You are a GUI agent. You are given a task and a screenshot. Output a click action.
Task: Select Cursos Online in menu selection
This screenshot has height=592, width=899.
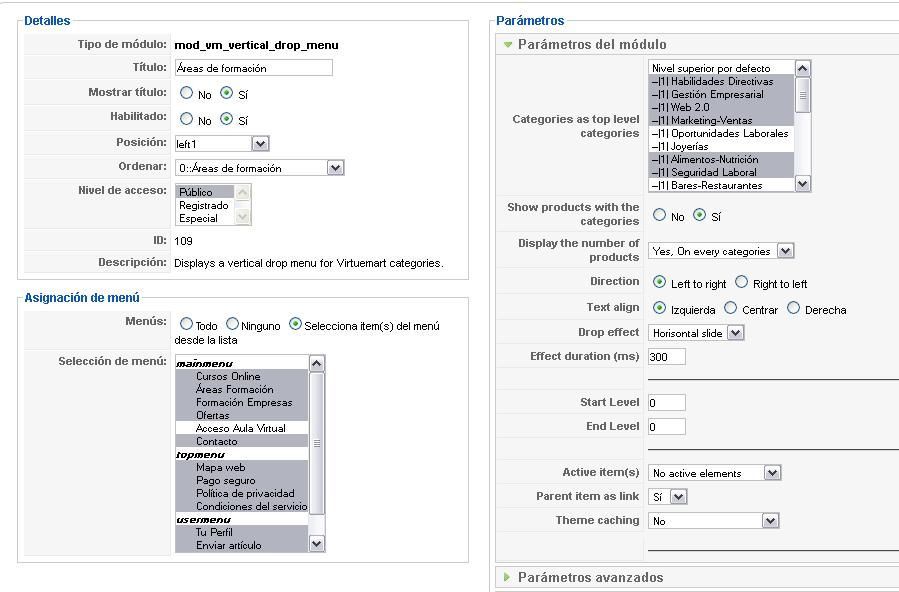pos(242,377)
